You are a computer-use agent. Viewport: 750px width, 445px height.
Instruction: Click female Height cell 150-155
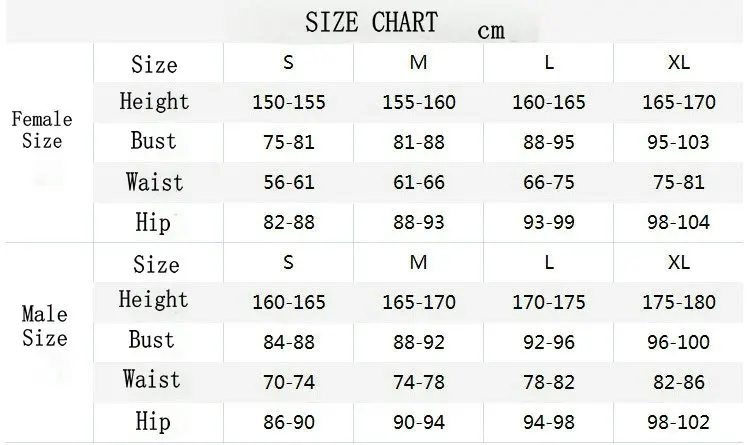(288, 102)
